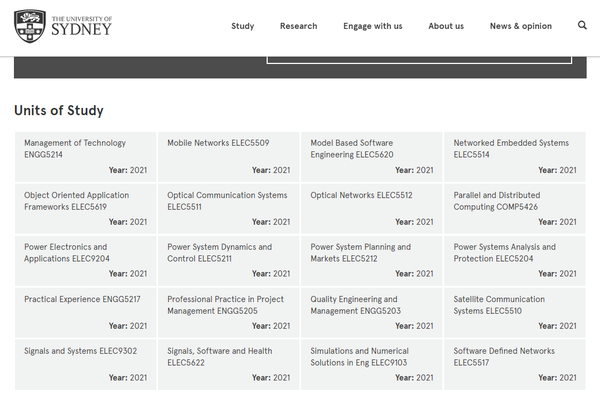Open Power System Dynamics and Control ELEC5211
Image resolution: width=600 pixels, height=410 pixels.
[229, 261]
